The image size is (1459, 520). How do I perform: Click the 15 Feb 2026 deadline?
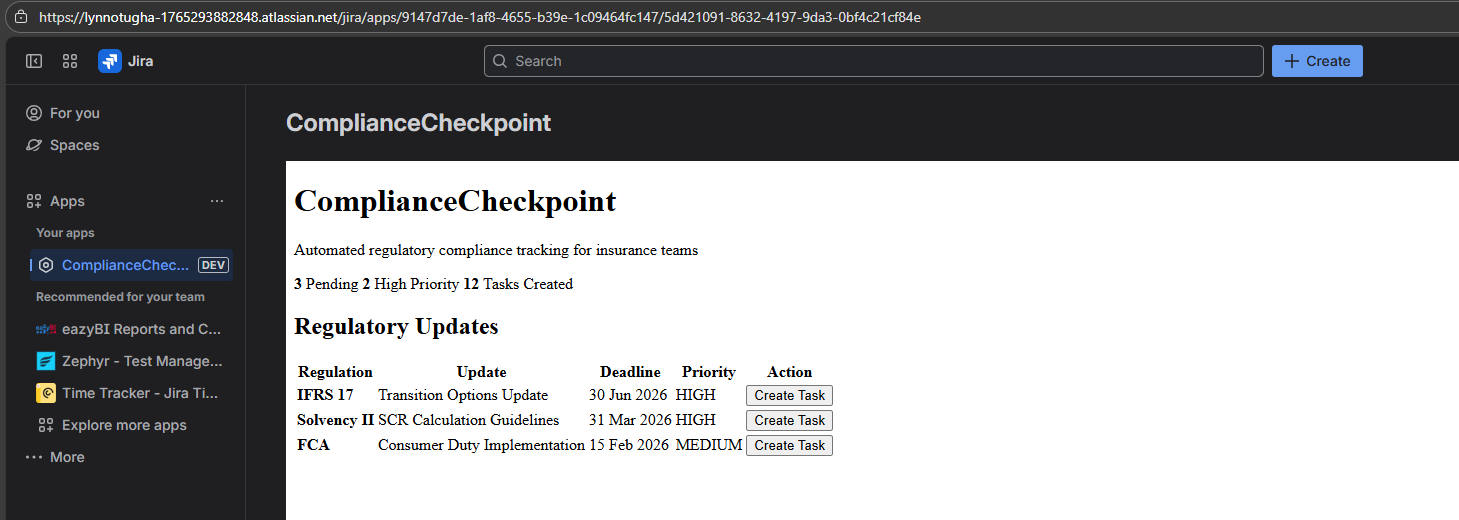[630, 445]
